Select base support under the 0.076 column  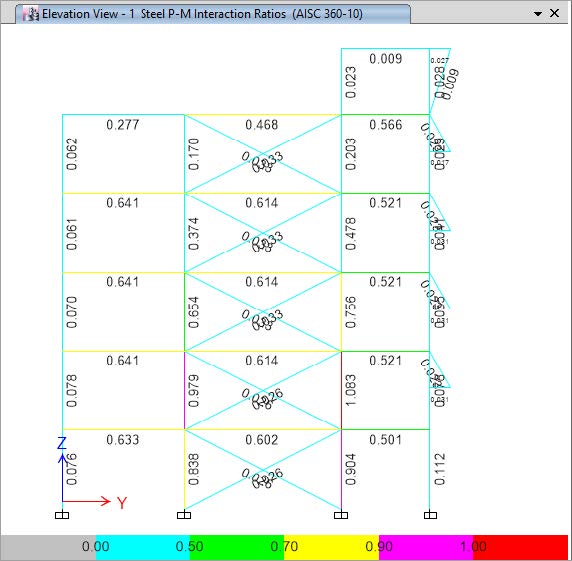point(62,515)
